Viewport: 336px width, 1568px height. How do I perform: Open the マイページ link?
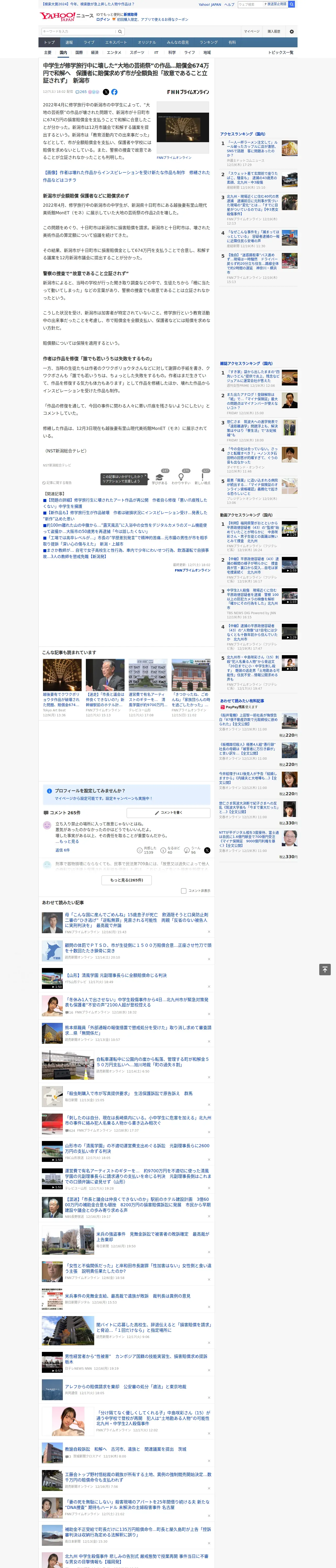pos(252,32)
